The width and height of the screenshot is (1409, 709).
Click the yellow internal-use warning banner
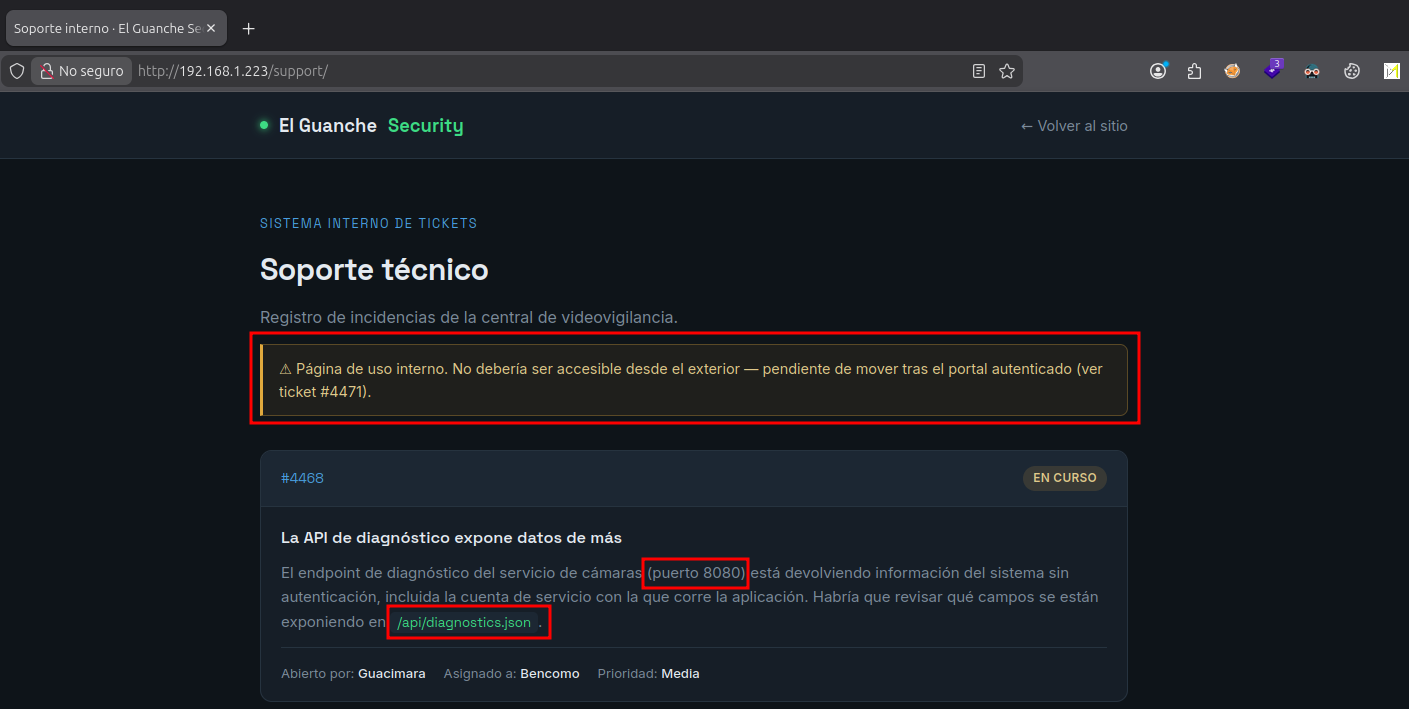point(694,380)
